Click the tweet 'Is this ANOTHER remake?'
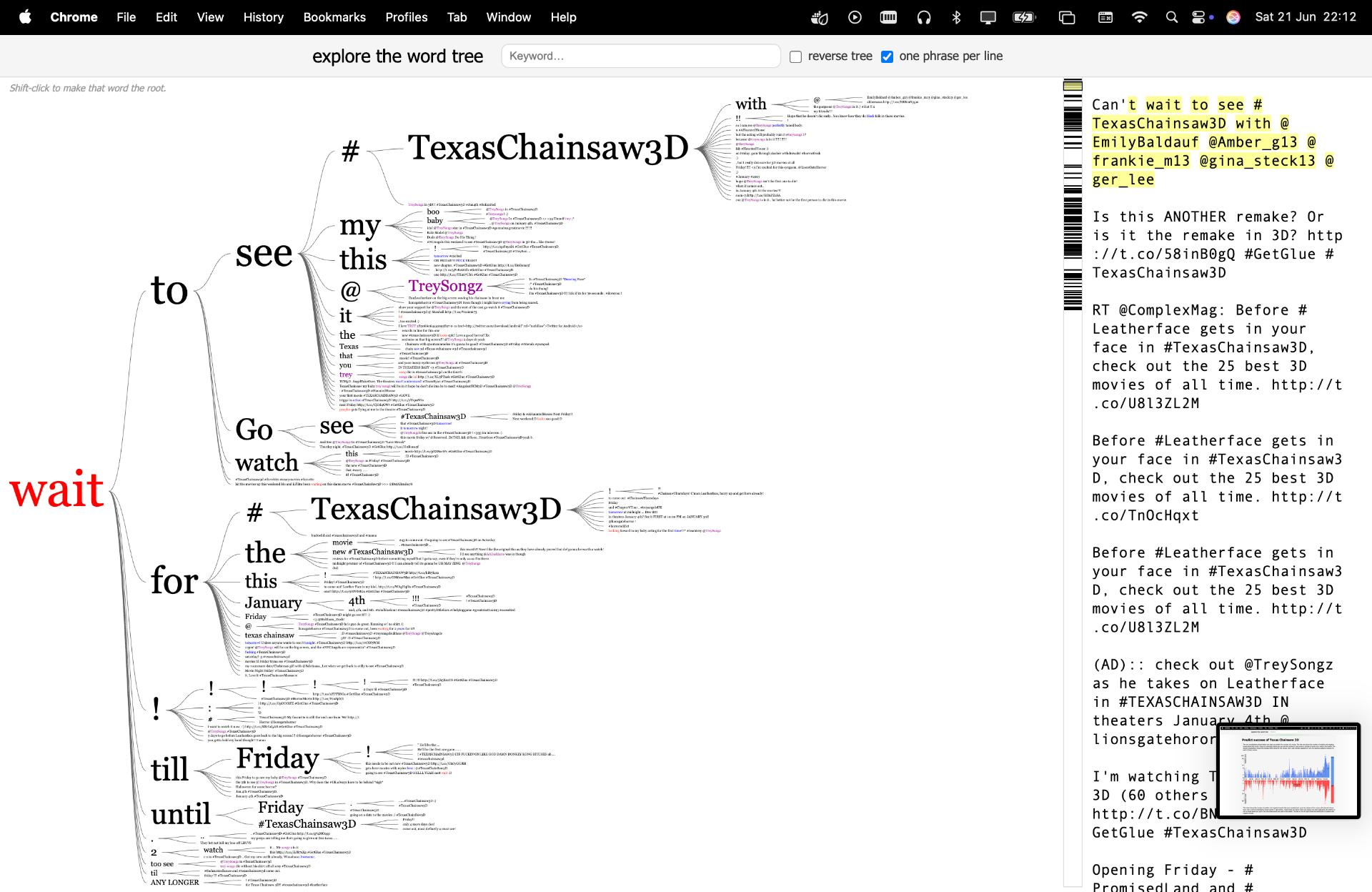The image size is (1372, 892). coord(1217,244)
